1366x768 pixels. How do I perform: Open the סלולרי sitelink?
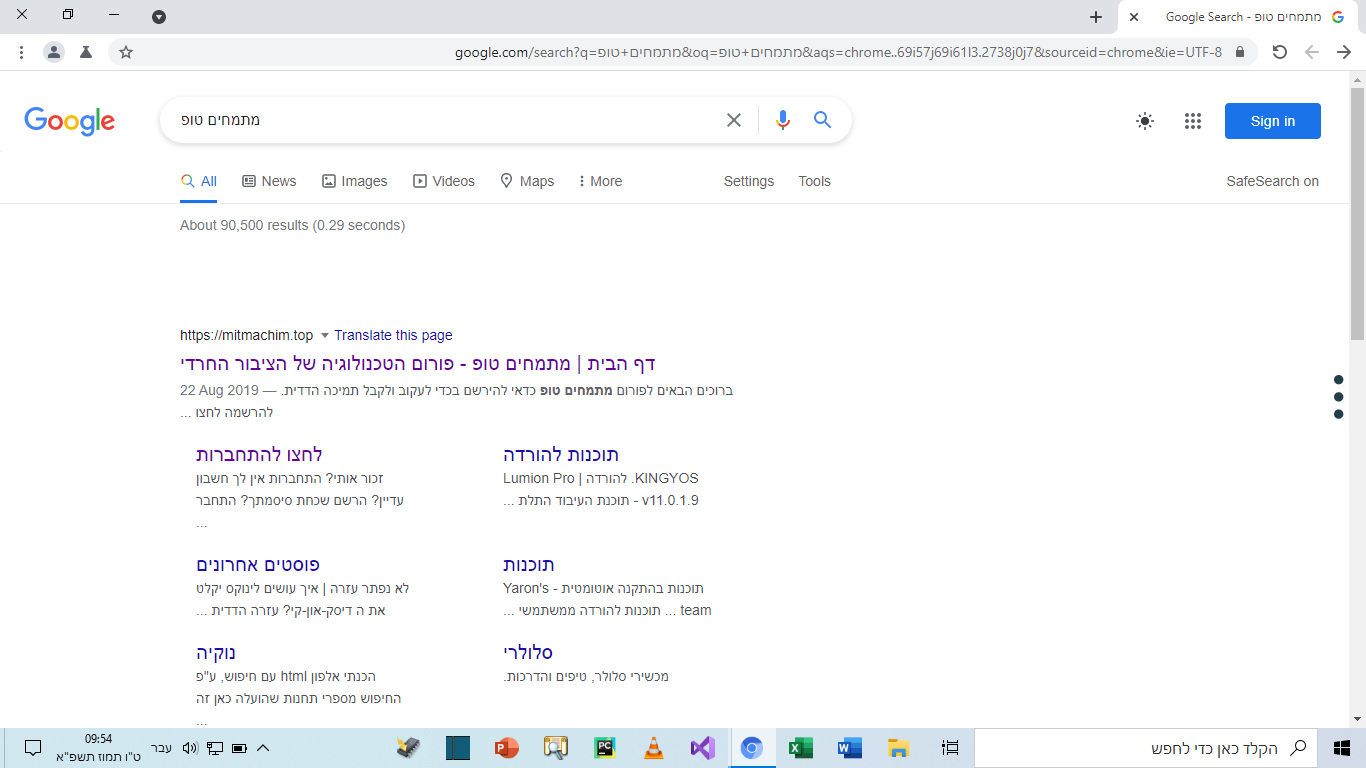528,653
